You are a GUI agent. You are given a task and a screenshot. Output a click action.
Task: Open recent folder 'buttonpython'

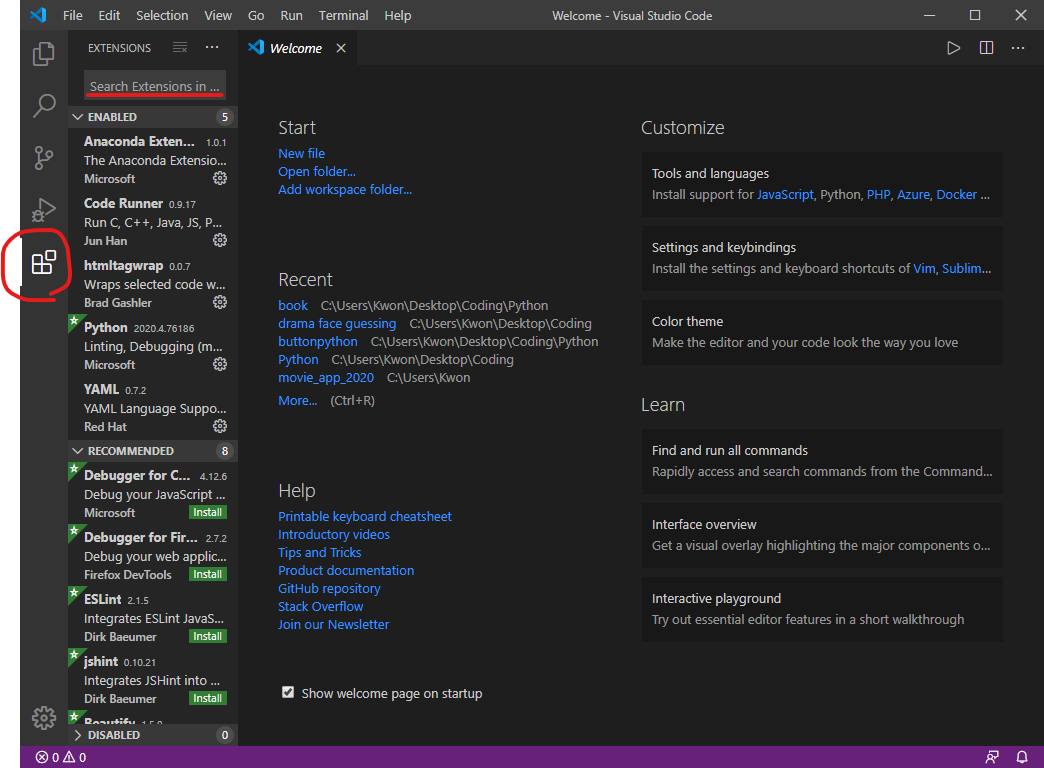318,341
